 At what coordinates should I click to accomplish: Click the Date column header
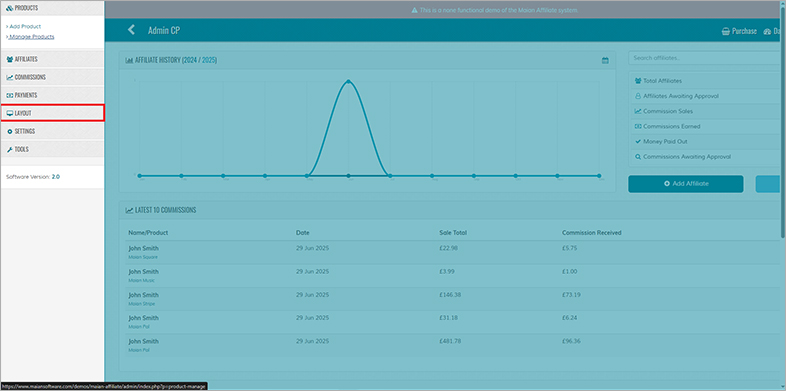[303, 233]
